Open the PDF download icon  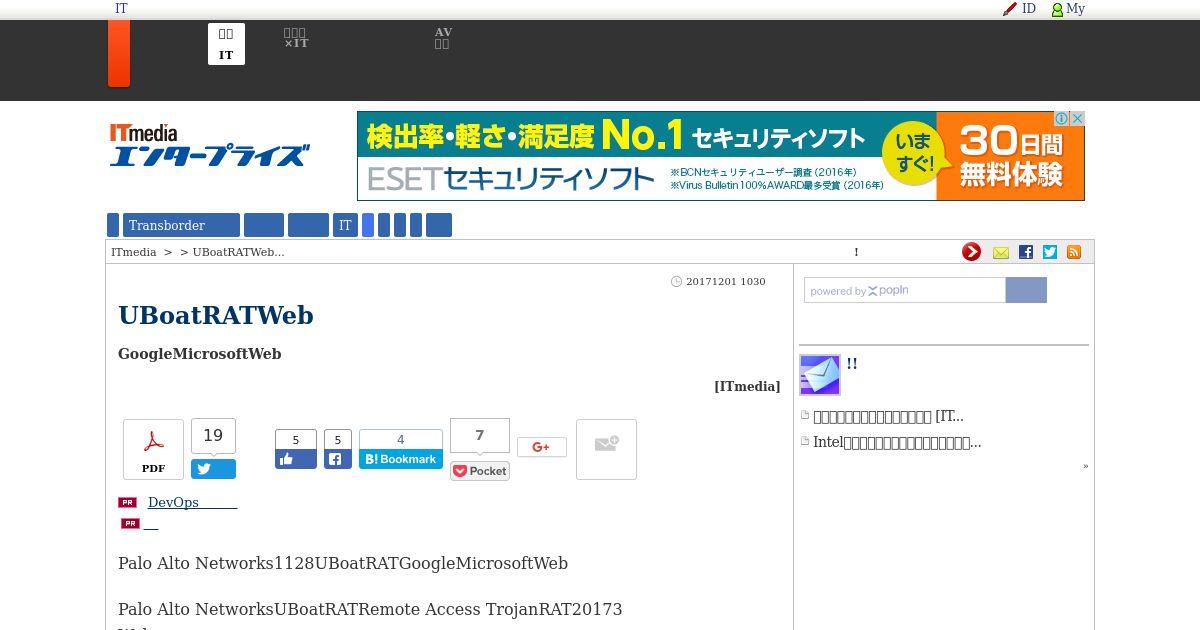(153, 449)
